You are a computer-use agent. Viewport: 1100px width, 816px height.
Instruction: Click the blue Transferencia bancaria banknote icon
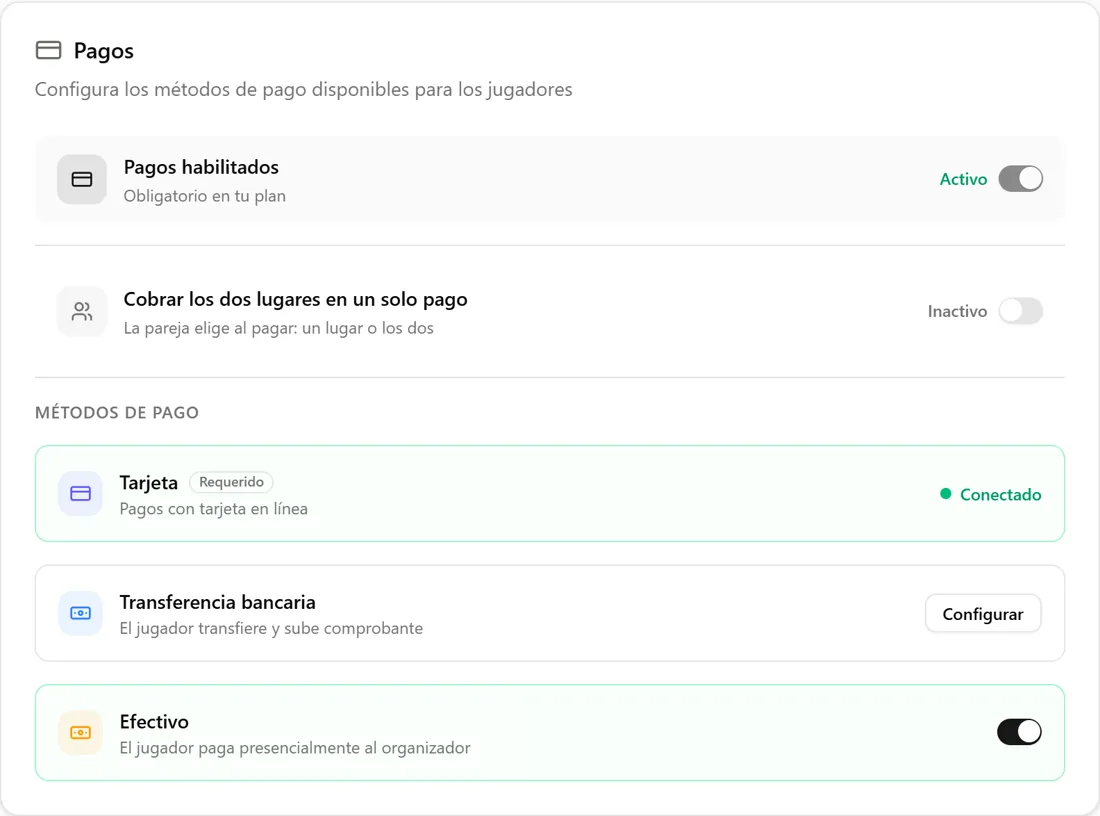(x=81, y=613)
